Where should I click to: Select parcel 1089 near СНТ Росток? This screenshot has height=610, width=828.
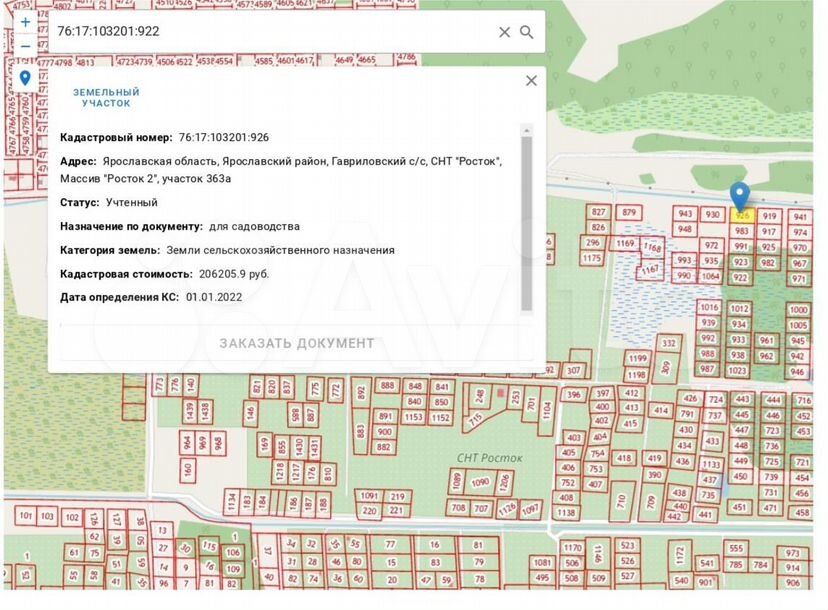click(x=456, y=483)
